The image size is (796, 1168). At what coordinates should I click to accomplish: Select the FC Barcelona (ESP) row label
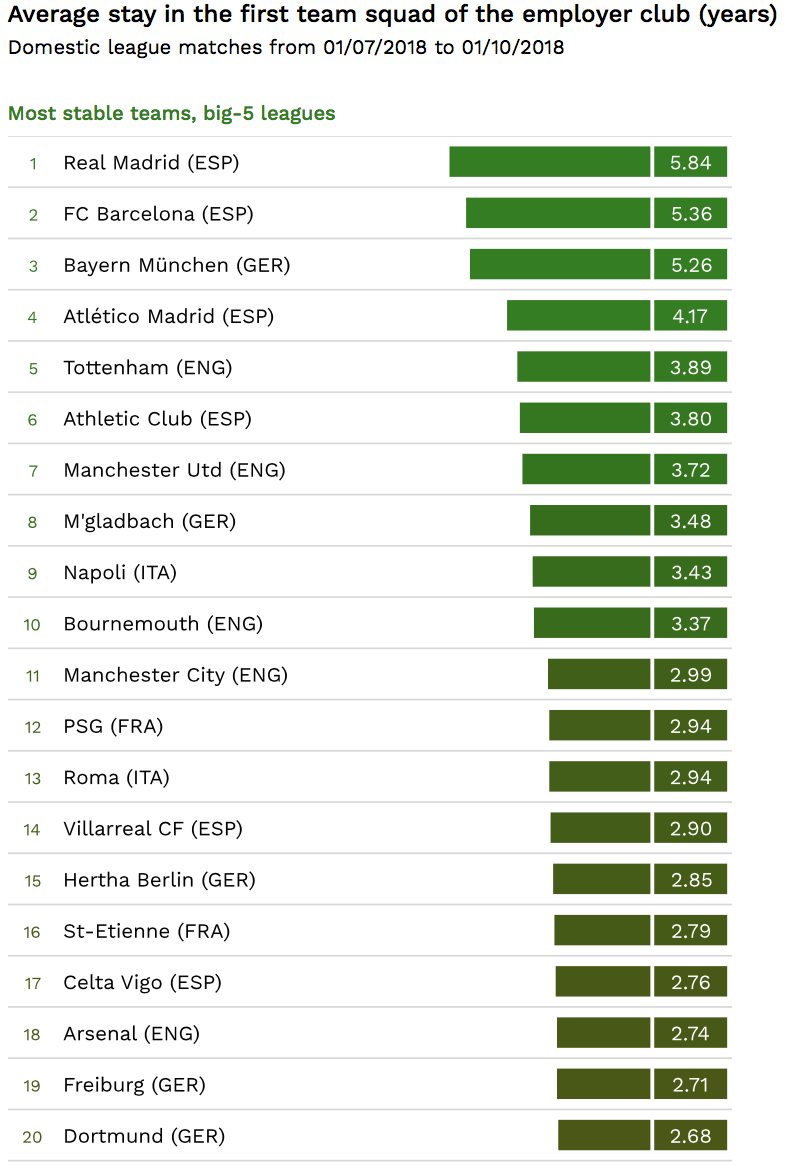click(x=158, y=214)
